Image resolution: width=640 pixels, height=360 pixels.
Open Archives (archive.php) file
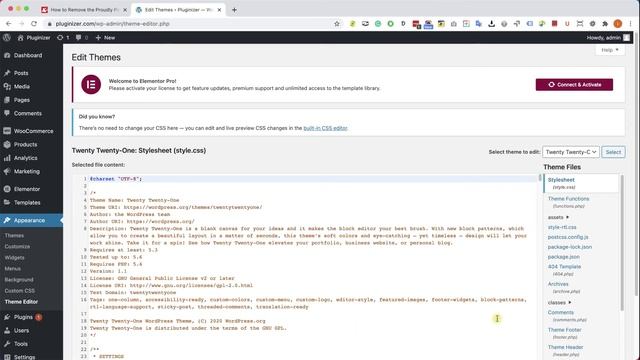tap(564, 287)
